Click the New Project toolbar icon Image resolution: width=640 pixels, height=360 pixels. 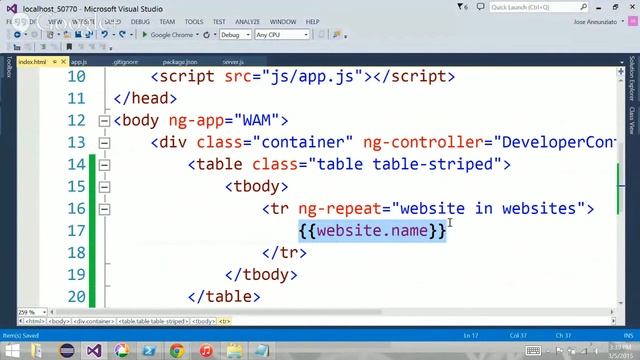tap(50, 35)
